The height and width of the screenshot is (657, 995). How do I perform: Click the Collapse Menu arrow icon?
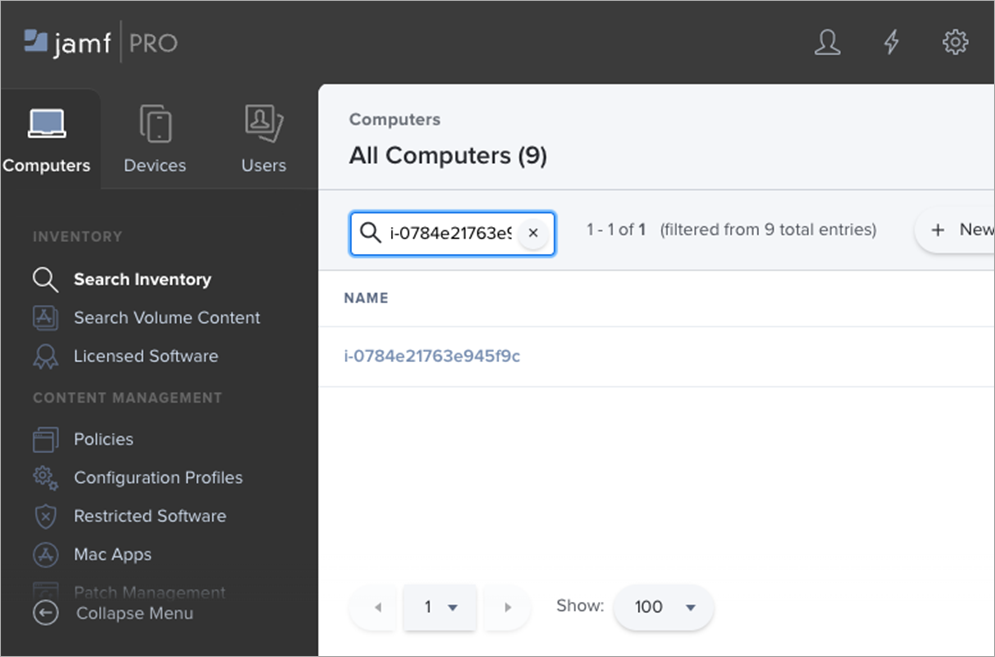[x=46, y=613]
